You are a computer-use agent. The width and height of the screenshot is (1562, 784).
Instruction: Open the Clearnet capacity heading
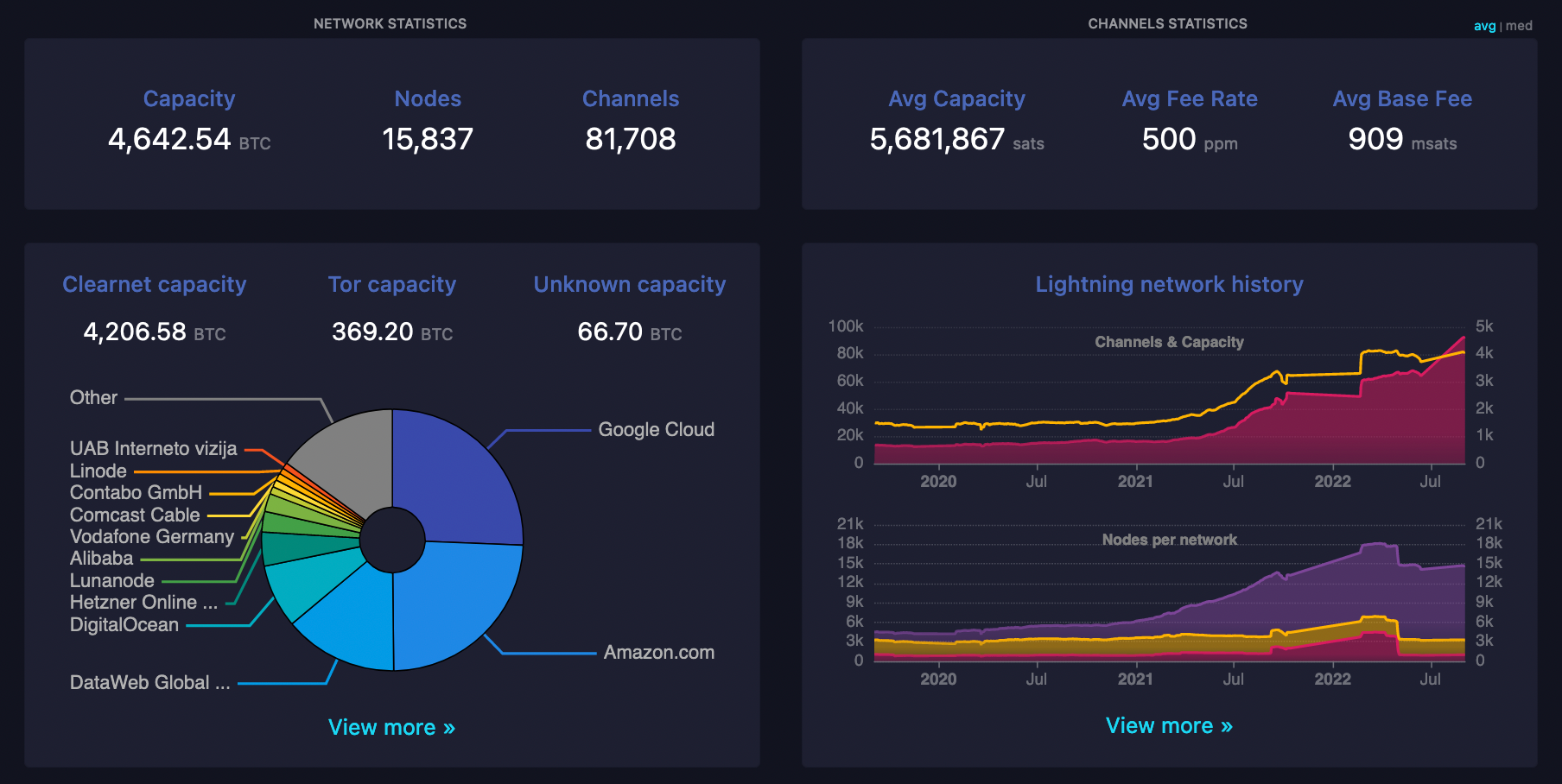(x=155, y=284)
